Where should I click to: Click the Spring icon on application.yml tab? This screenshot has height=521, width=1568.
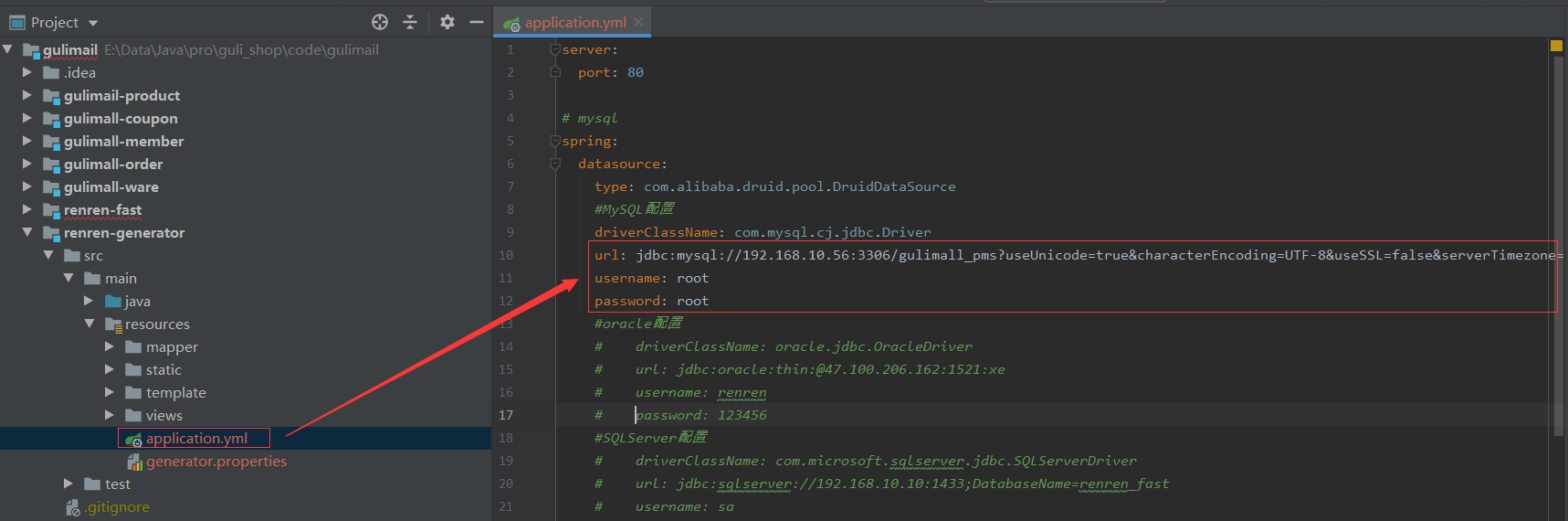(x=511, y=23)
